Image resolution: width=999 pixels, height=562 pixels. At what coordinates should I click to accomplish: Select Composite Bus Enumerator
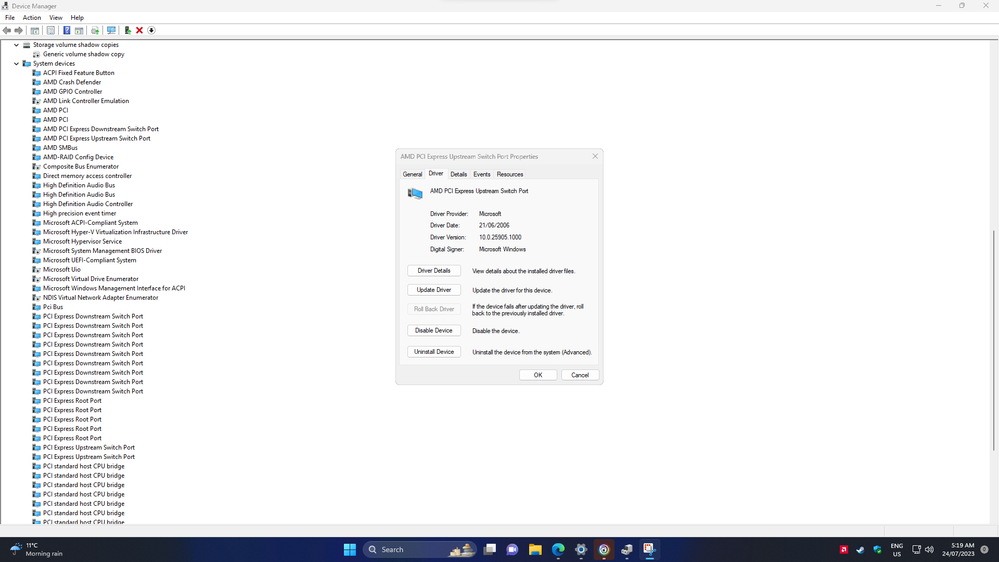(x=80, y=166)
